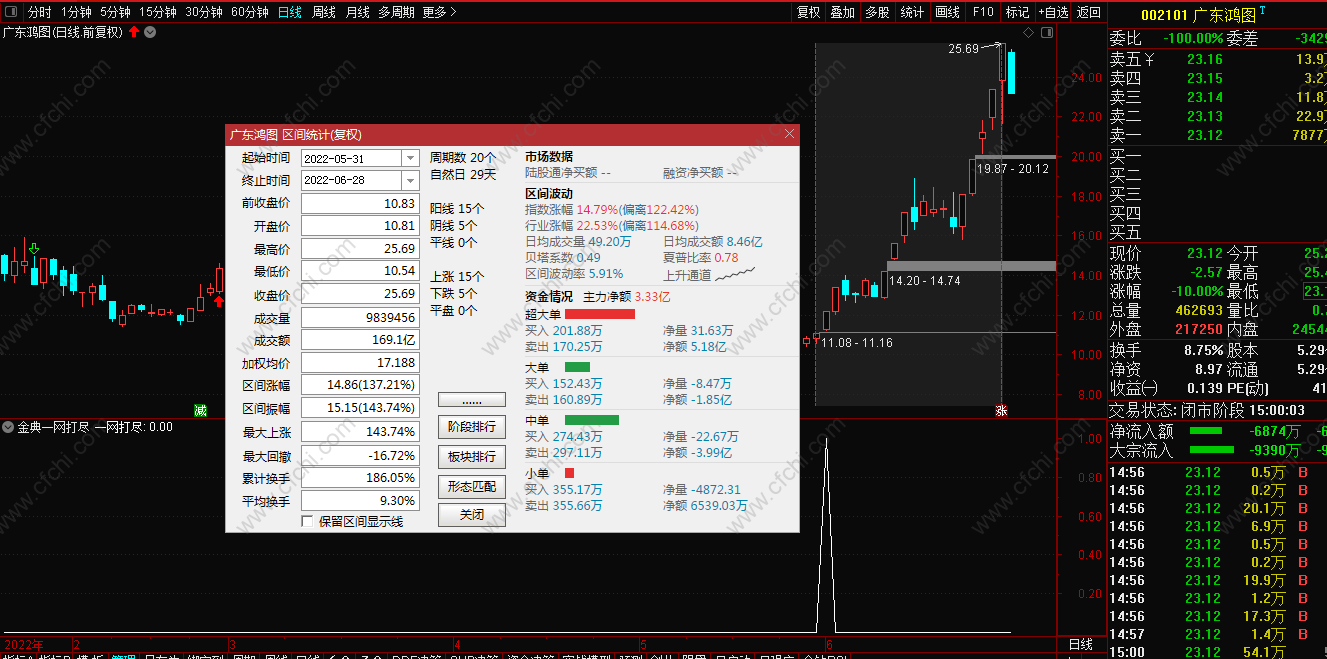Click the 前收盘价 field showing 10.83
The height and width of the screenshot is (659, 1327).
[360, 203]
